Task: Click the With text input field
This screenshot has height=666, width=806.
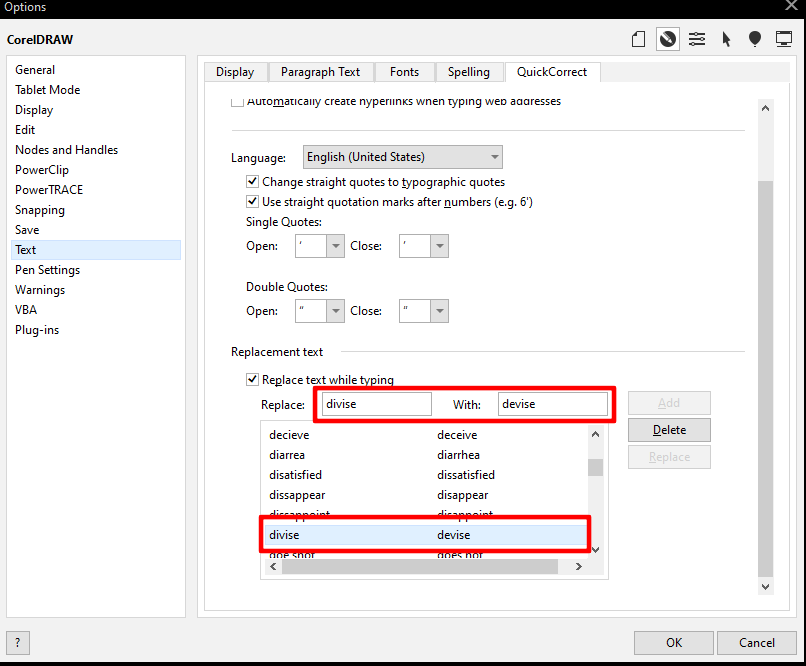Action: pos(553,404)
